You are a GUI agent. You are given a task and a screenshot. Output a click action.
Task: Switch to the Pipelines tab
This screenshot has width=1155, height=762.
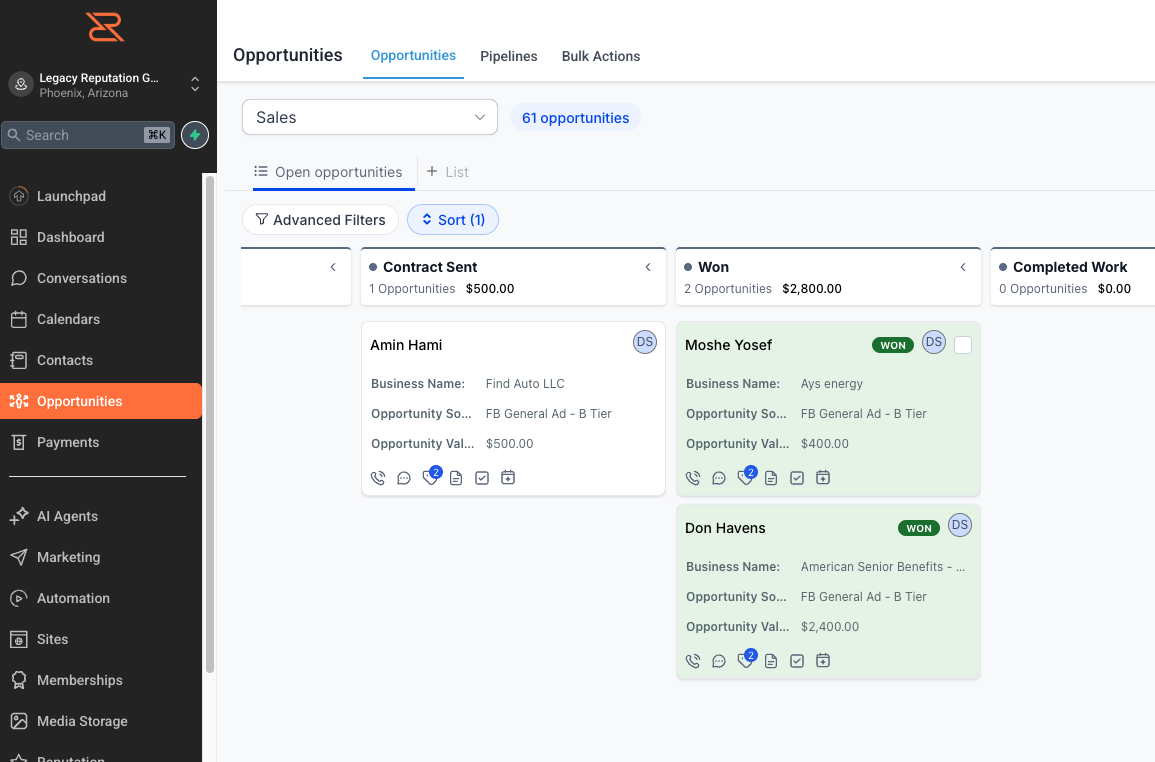[509, 56]
